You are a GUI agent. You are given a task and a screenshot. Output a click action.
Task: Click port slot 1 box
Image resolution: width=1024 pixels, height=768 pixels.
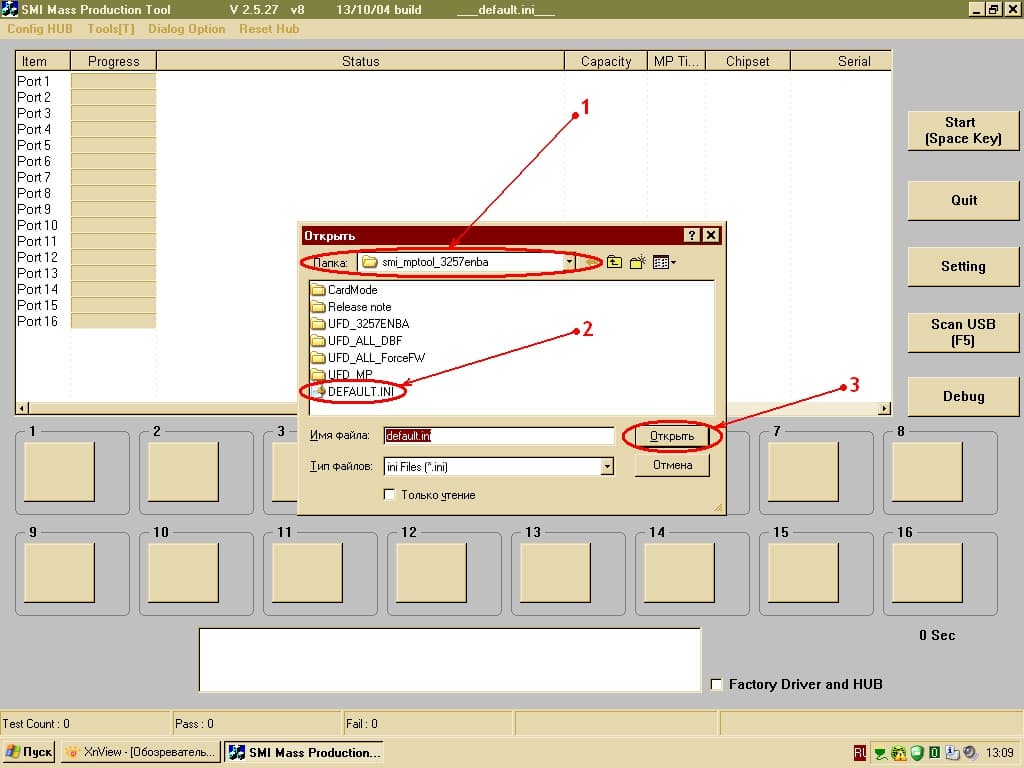coord(59,472)
